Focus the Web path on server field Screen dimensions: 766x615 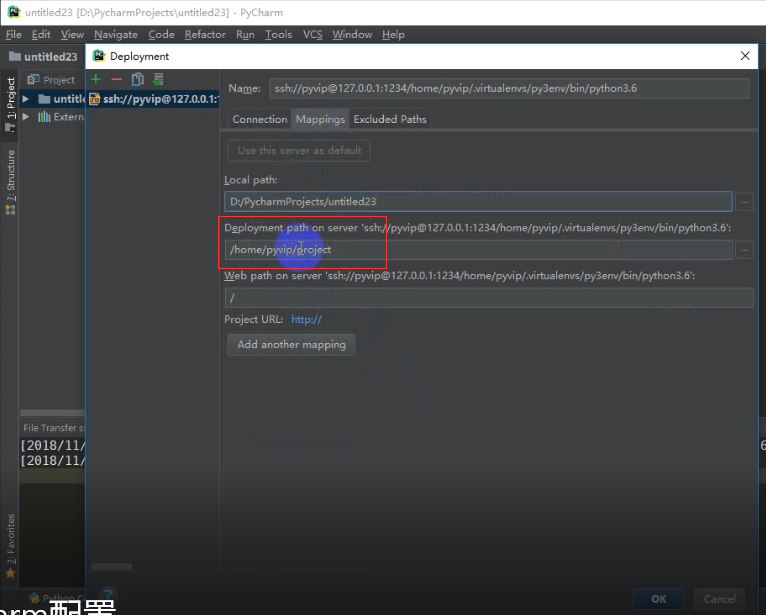pos(489,297)
